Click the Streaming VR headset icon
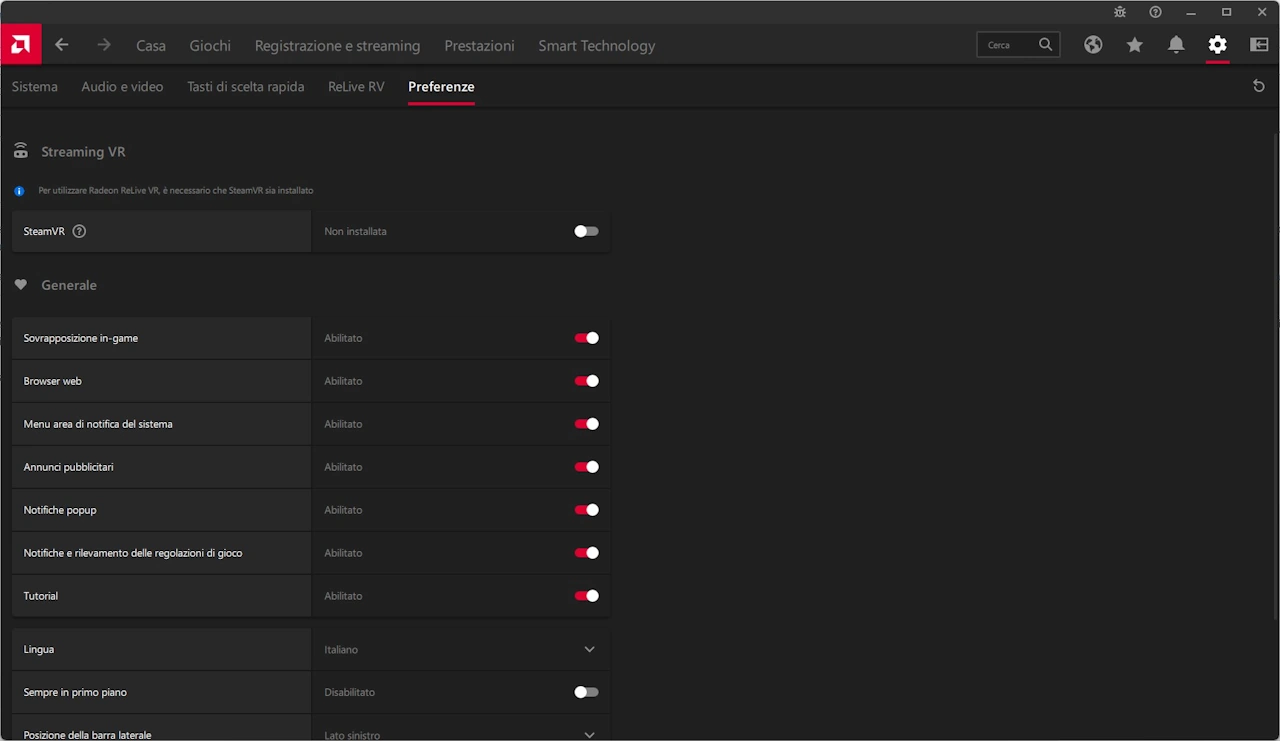The width and height of the screenshot is (1280, 741). (20, 152)
